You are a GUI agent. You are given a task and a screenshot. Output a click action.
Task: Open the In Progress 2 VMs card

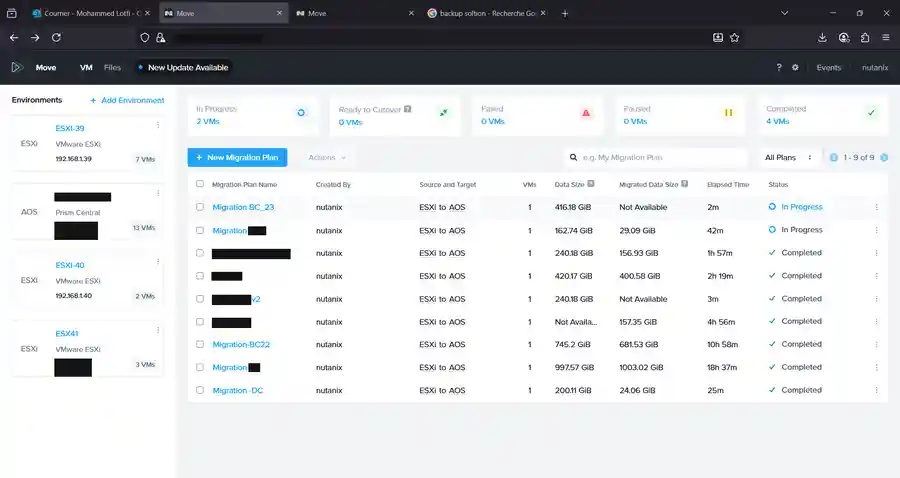[x=252, y=115]
